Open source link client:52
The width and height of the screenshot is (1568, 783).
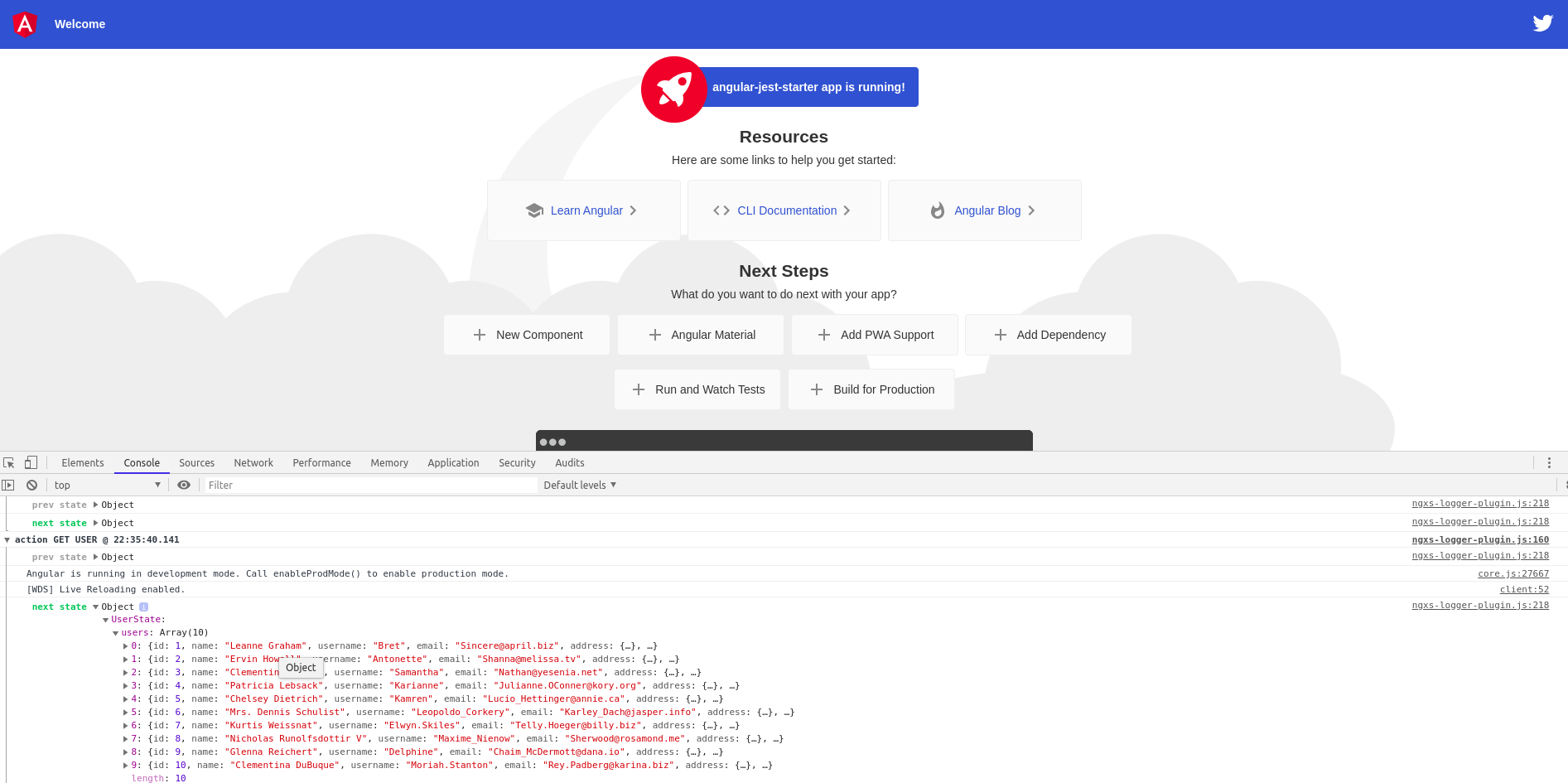pyautogui.click(x=1524, y=589)
